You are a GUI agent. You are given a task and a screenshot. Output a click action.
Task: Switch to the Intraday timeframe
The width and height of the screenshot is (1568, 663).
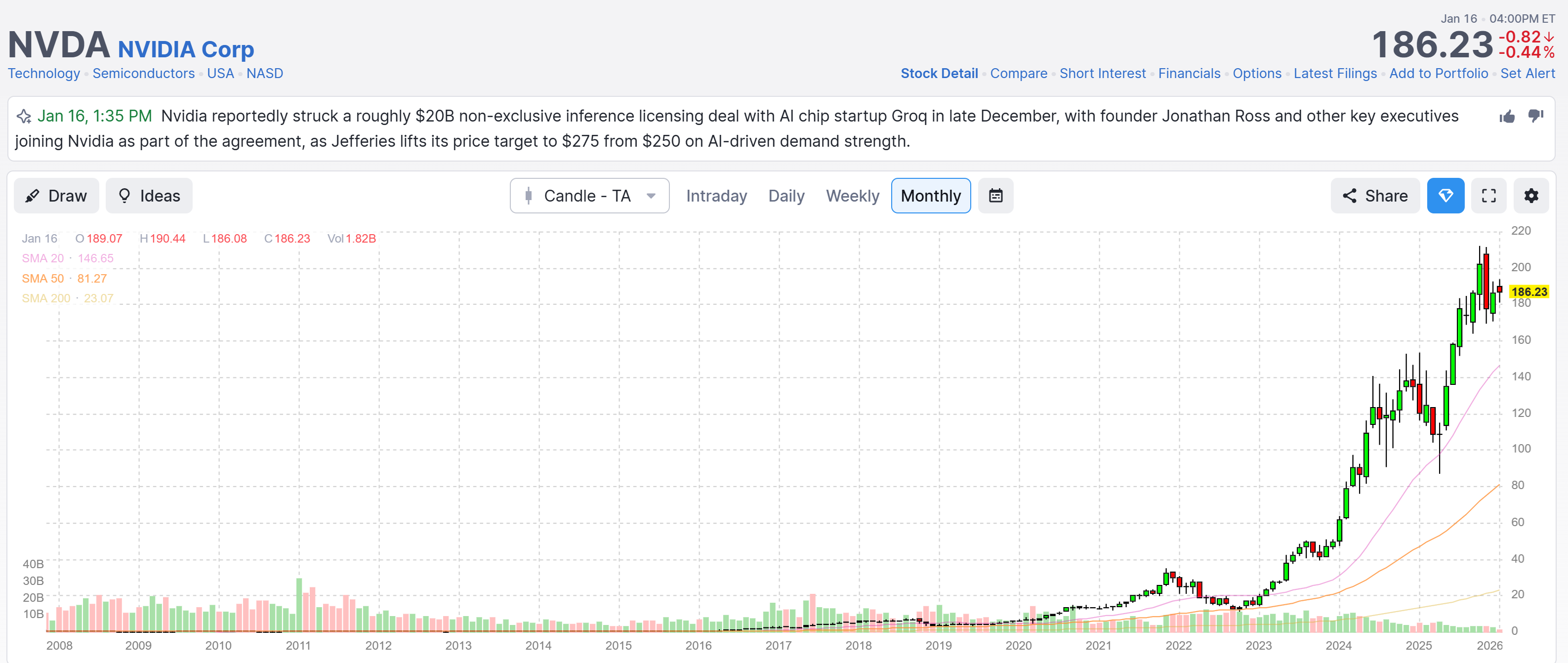tap(716, 196)
